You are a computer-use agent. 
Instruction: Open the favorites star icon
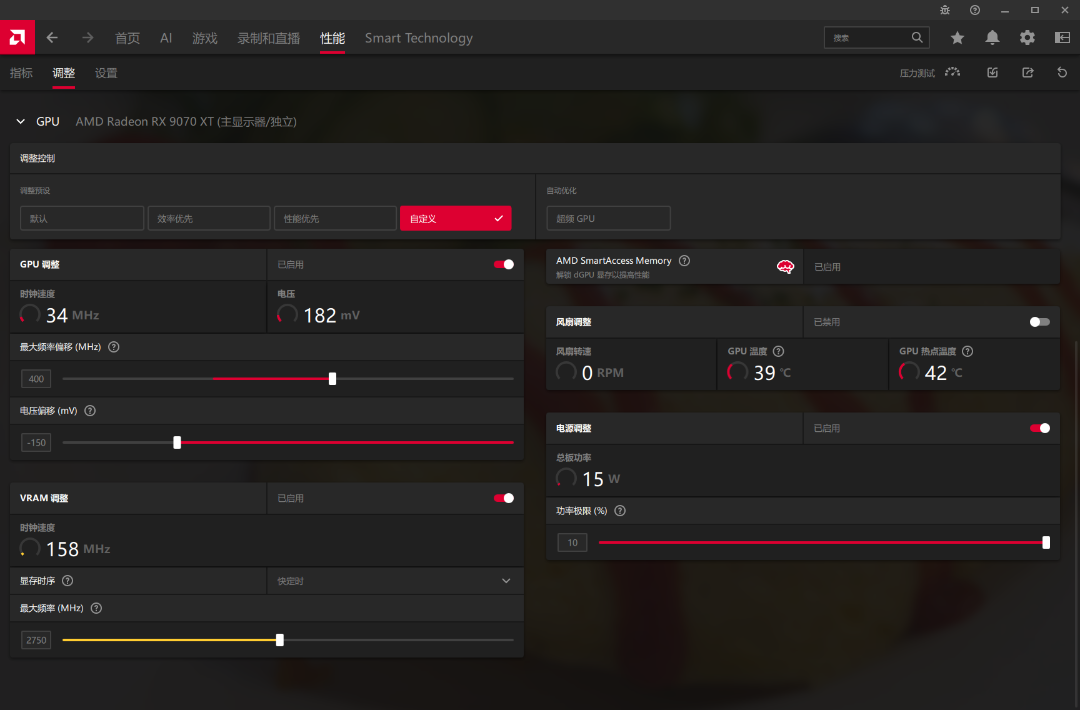[x=957, y=38]
